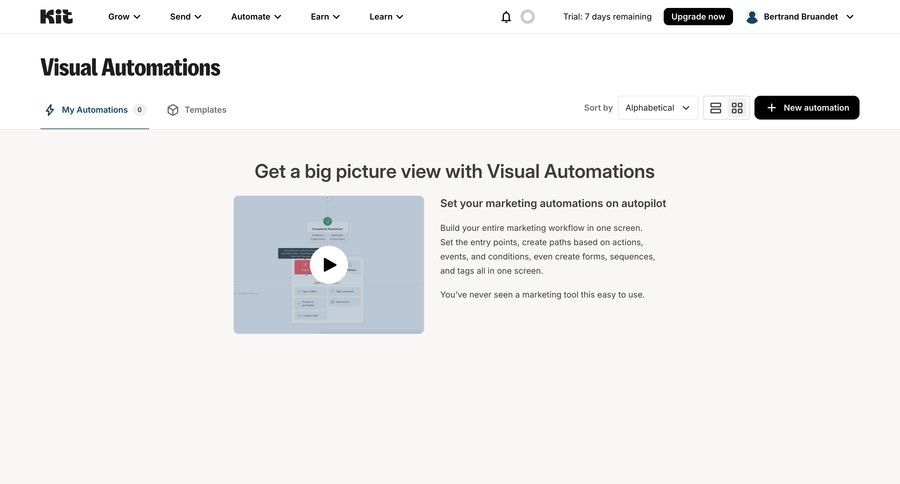
Task: Click the Sort by label
Action: (598, 108)
